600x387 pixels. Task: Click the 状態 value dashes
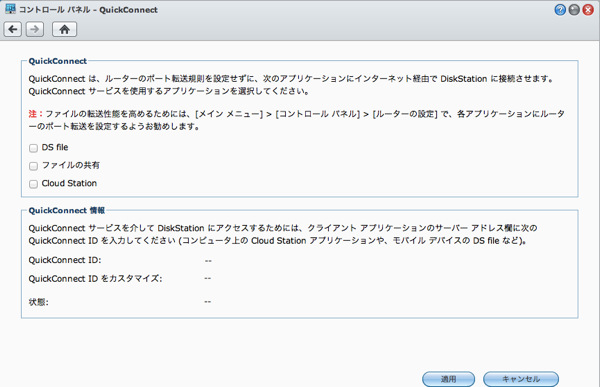[208, 302]
